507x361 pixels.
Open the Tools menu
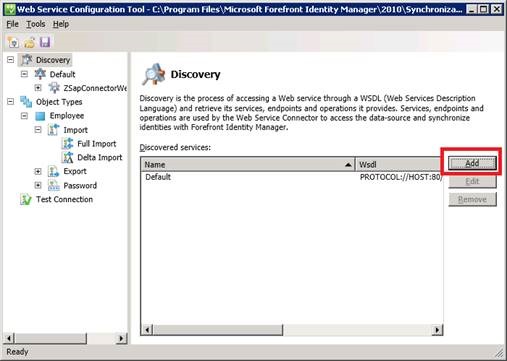coord(36,24)
